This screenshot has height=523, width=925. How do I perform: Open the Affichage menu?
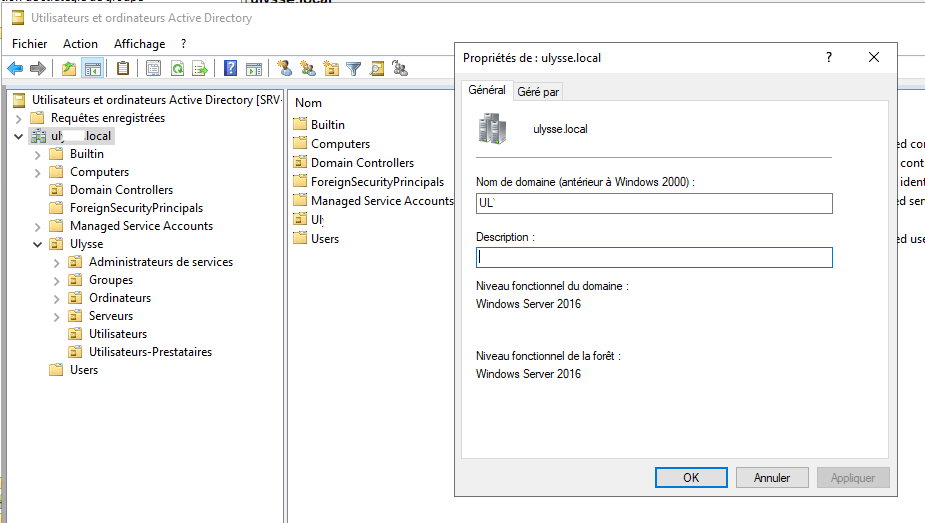[139, 44]
